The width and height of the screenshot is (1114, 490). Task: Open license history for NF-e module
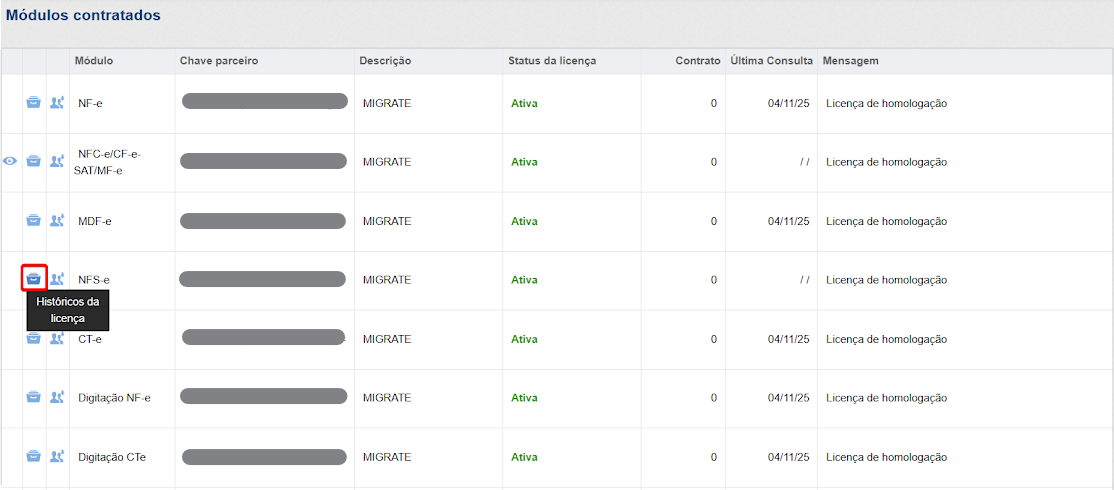click(x=33, y=103)
